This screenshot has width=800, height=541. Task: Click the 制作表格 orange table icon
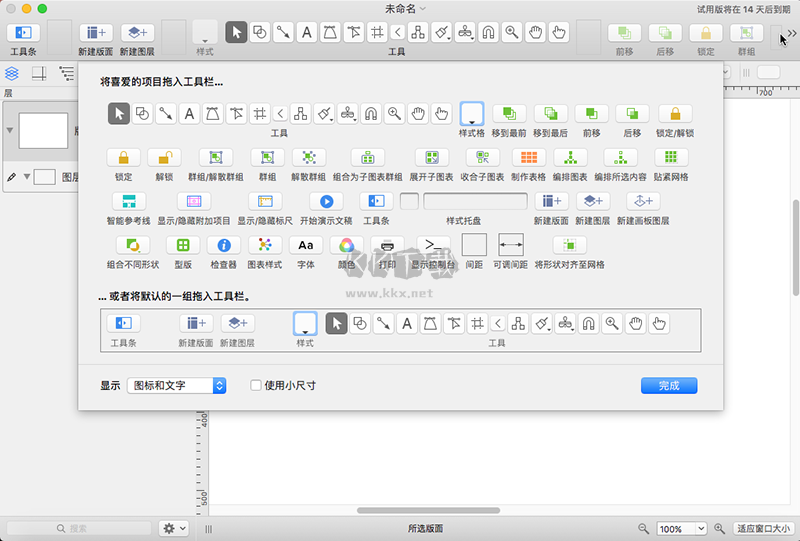pos(526,157)
